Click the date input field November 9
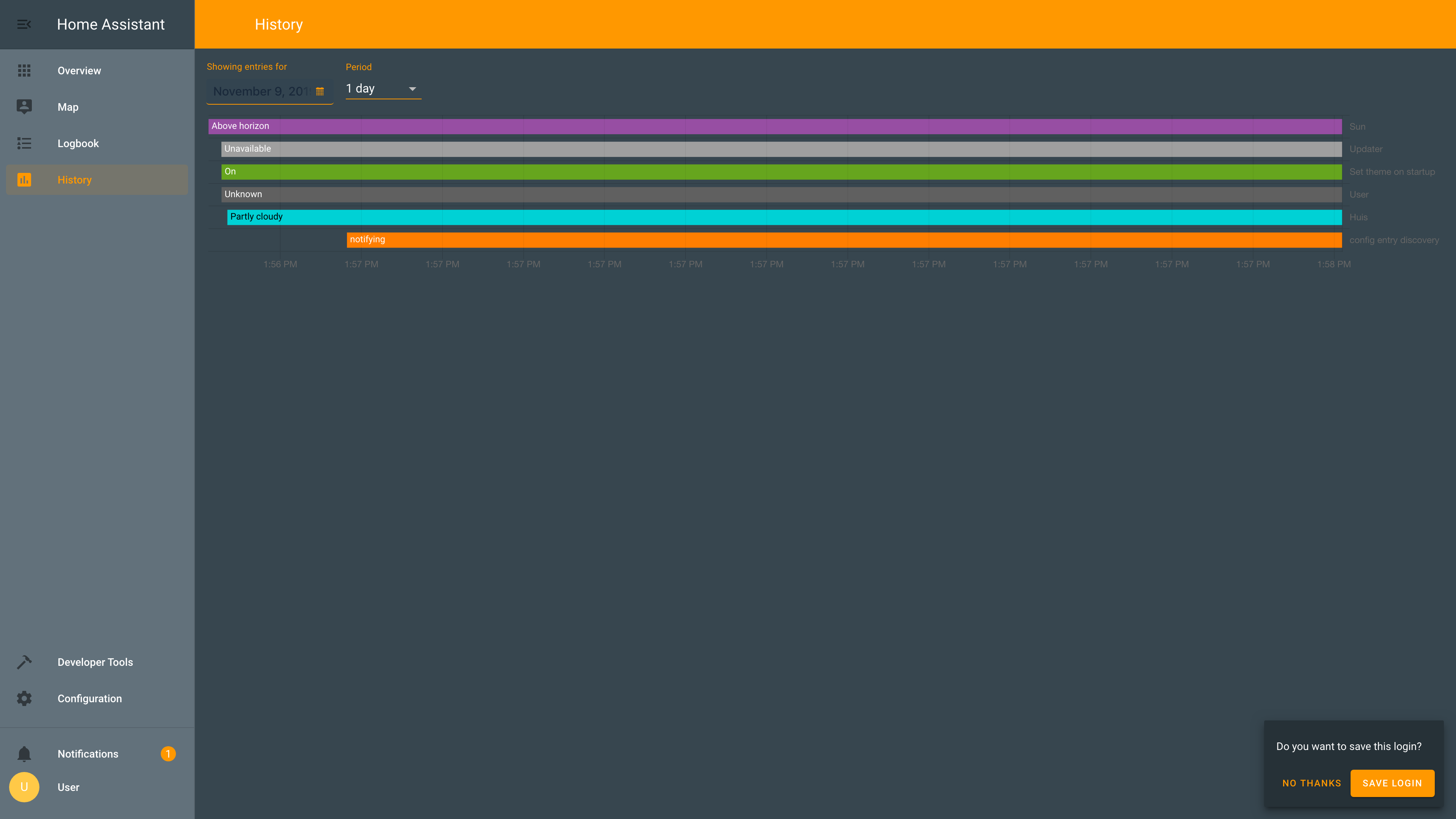The height and width of the screenshot is (819, 1456). coord(260,91)
